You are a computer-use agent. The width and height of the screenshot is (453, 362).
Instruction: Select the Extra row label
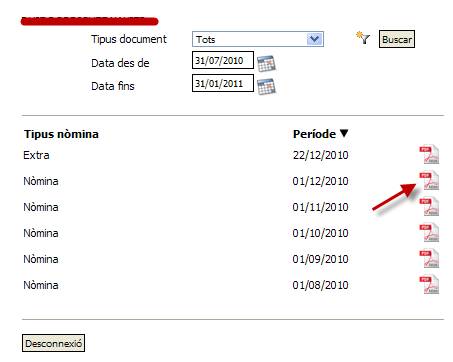click(36, 155)
